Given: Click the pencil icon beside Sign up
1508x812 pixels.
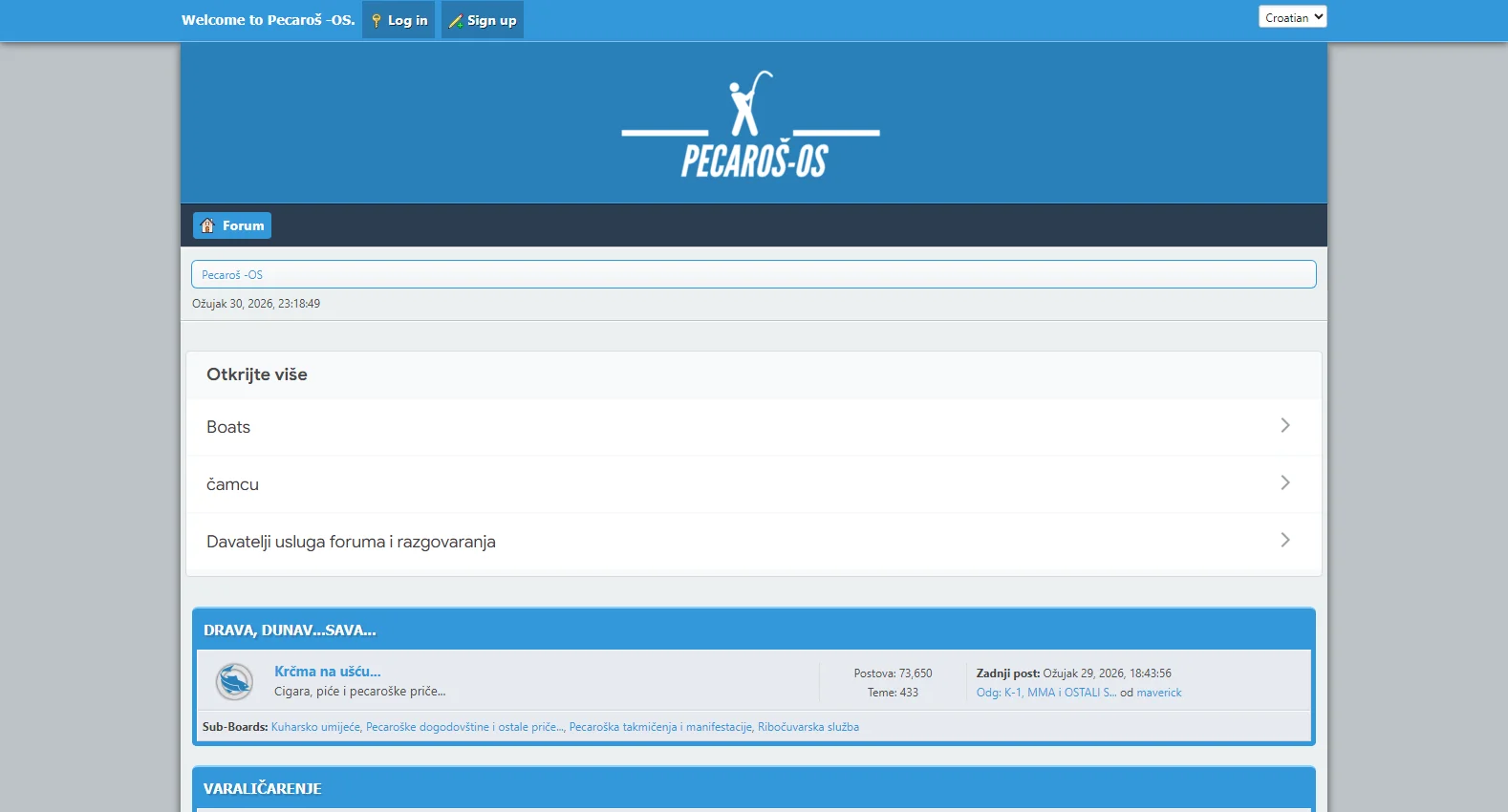Looking at the screenshot, I should [x=456, y=21].
